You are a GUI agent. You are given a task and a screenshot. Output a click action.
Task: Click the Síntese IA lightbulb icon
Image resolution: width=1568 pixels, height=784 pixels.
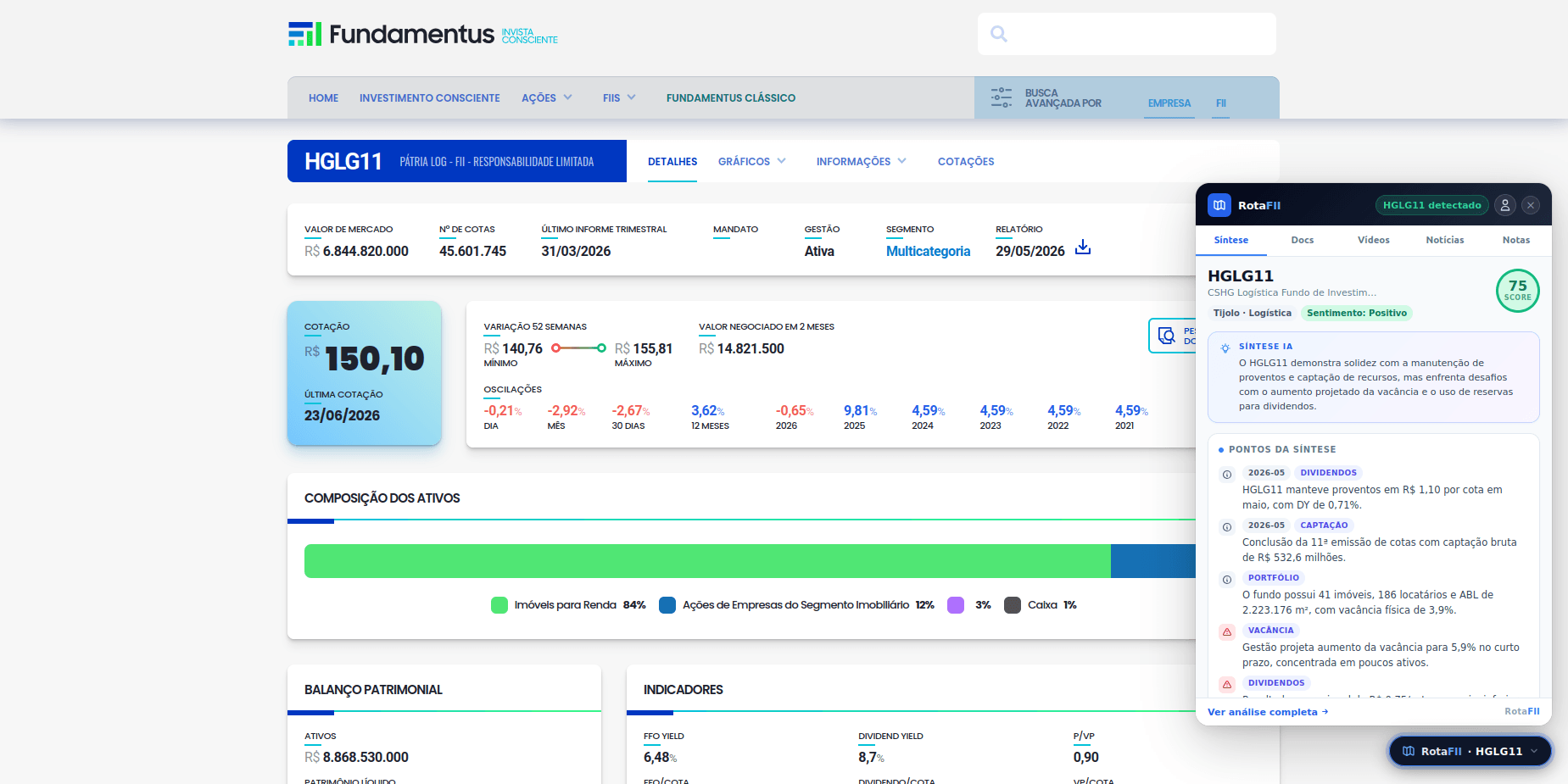coord(1225,348)
